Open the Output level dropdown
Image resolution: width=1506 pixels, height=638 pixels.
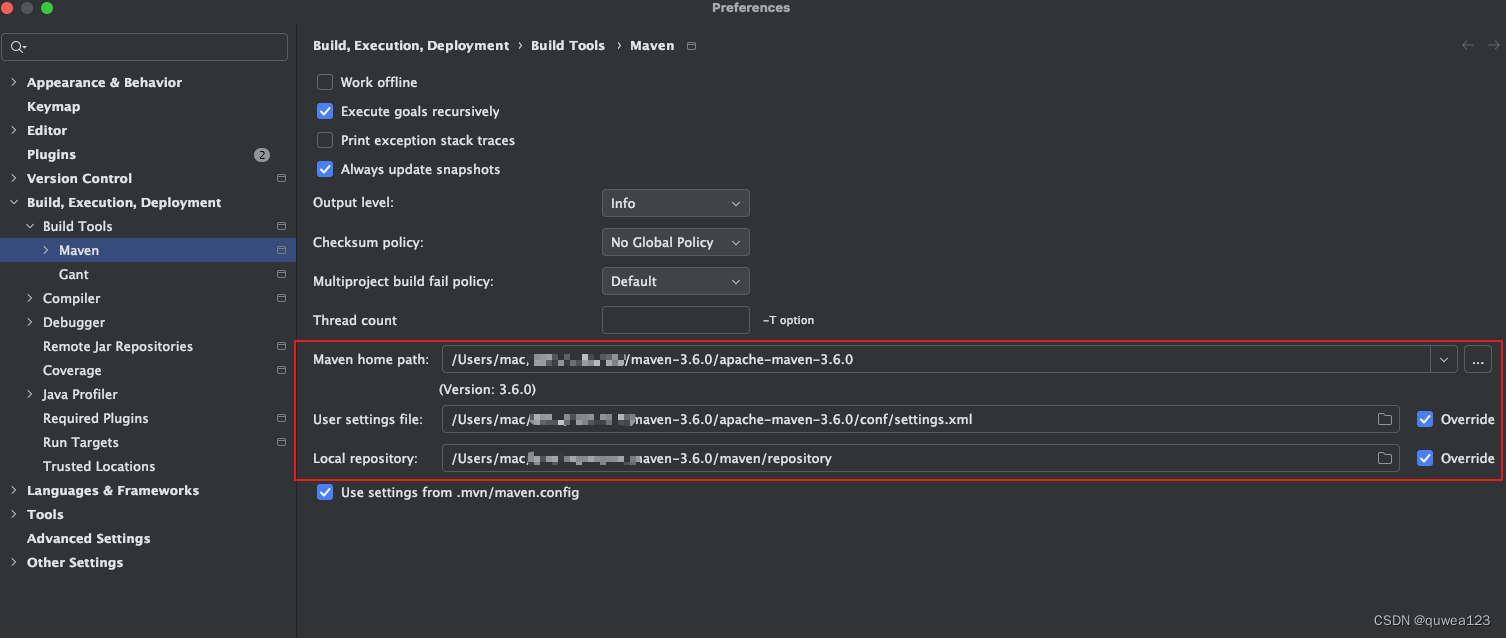(x=675, y=203)
